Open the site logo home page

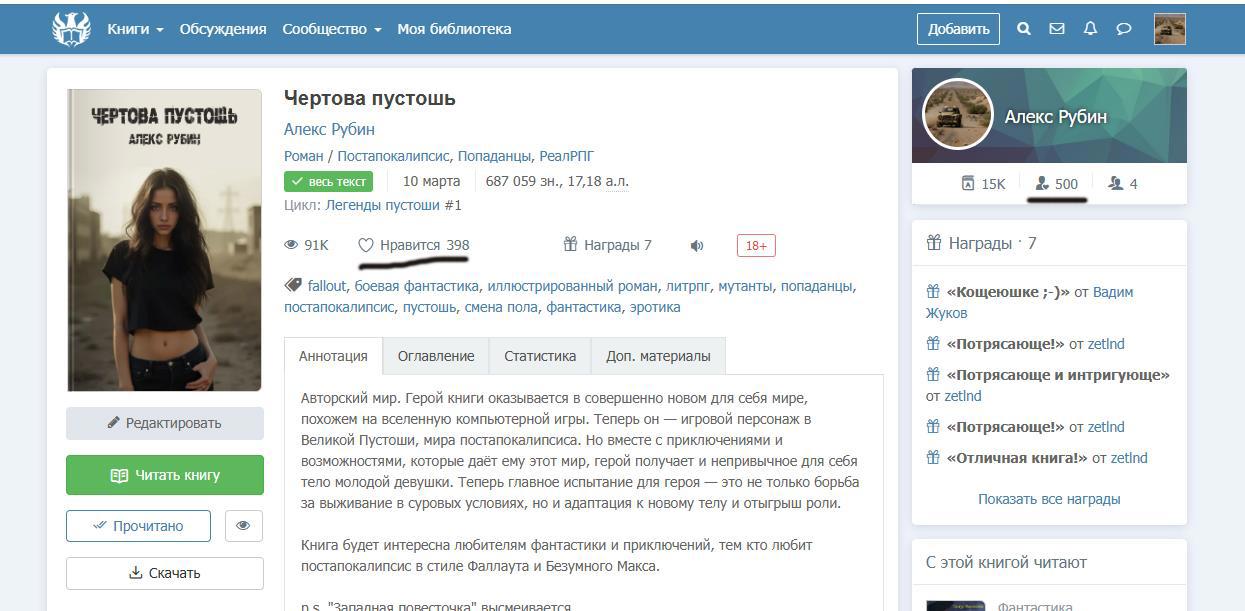click(x=71, y=29)
